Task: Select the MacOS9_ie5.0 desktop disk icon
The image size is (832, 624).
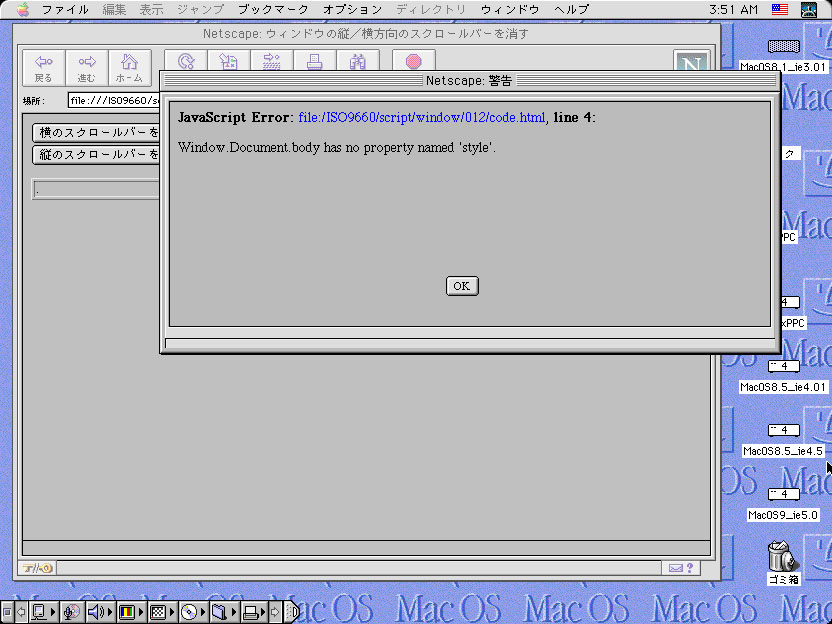Action: tap(784, 495)
